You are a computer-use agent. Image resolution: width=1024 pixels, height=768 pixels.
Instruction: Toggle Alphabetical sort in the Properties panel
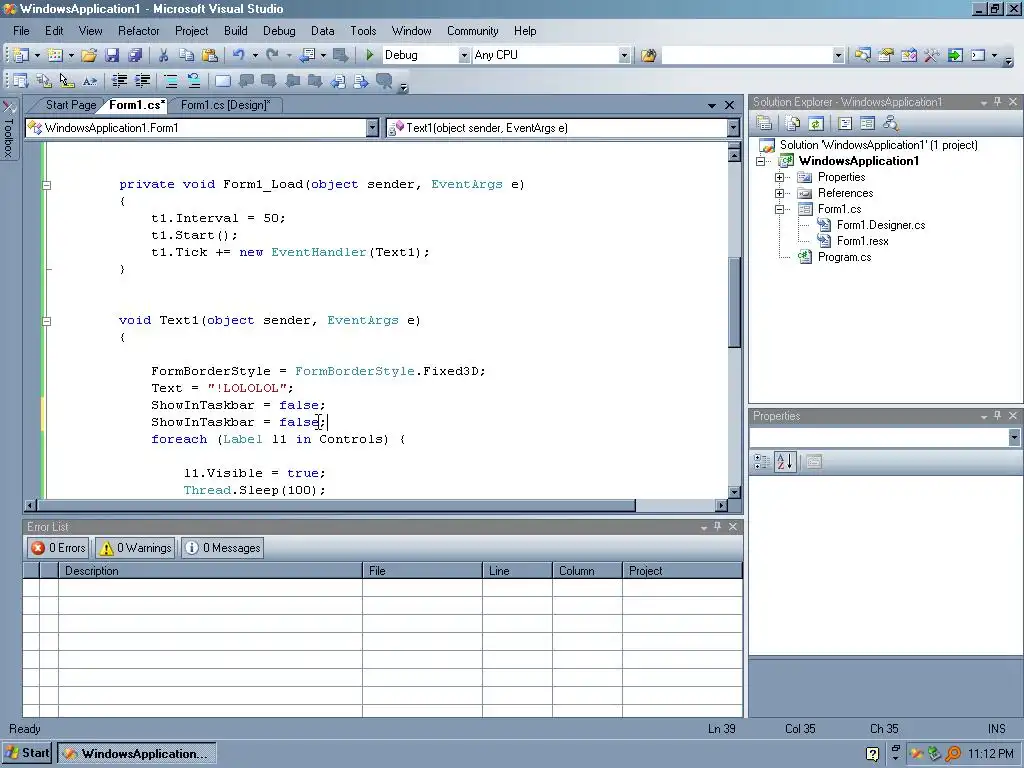click(x=785, y=462)
